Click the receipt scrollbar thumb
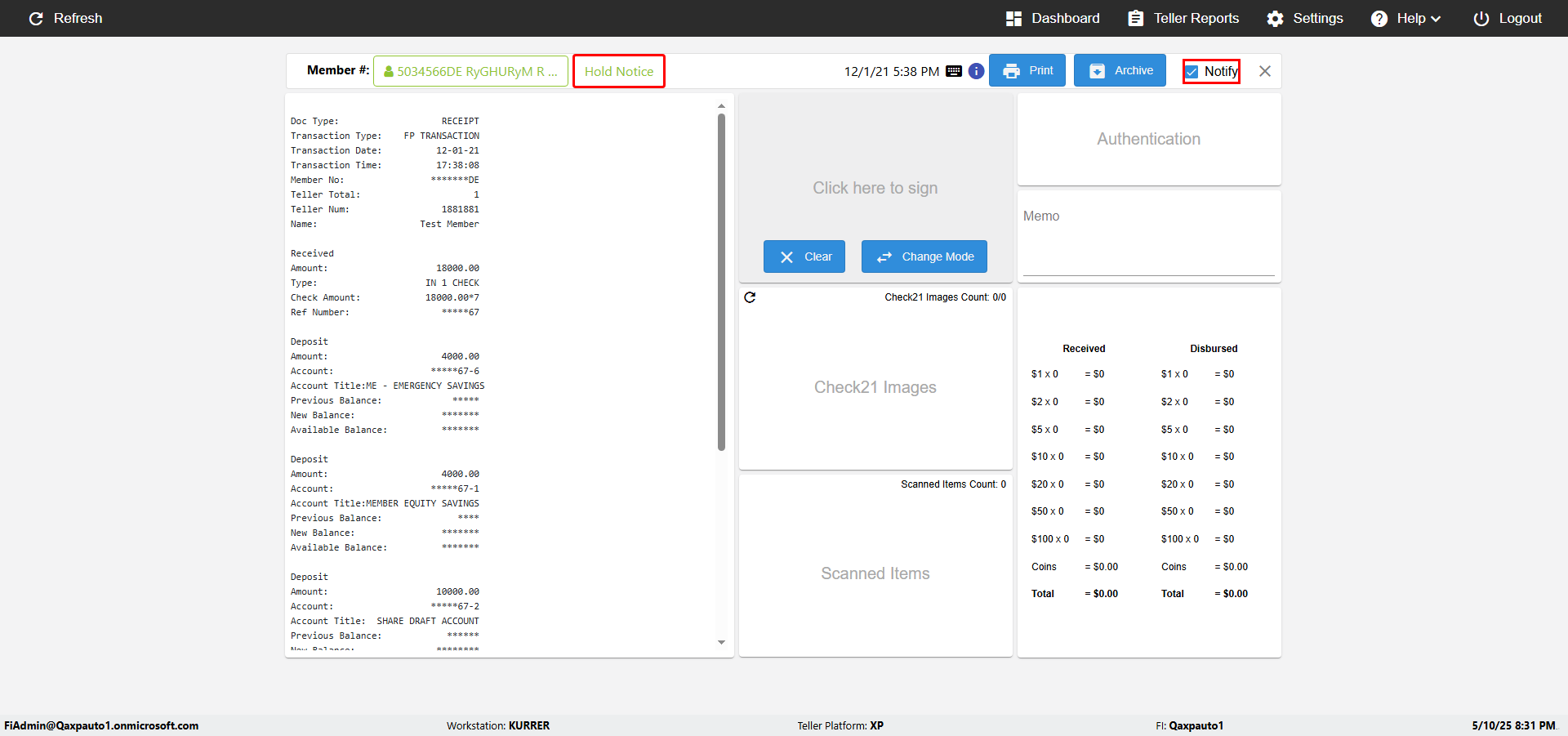 721,282
